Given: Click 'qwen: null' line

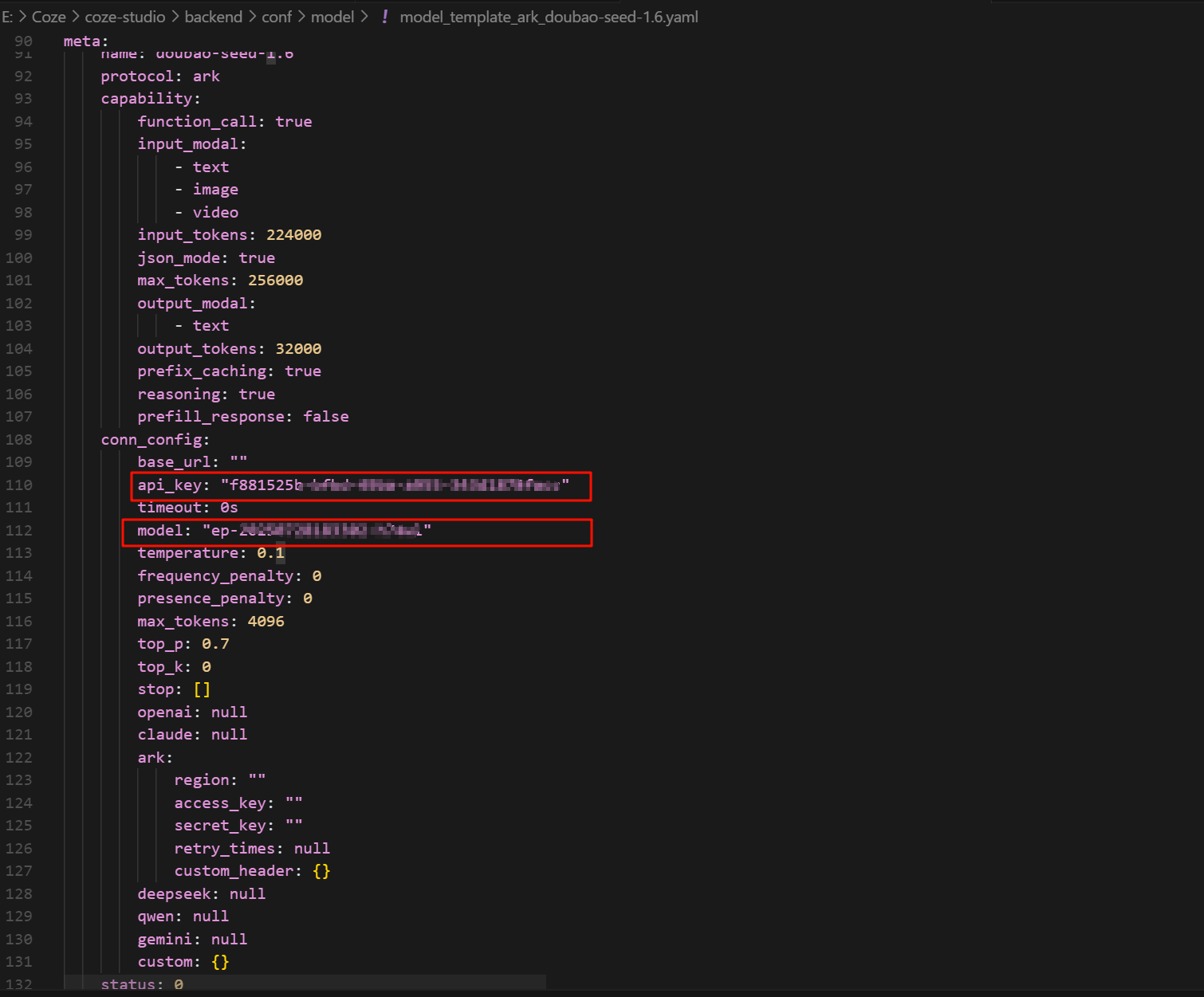Looking at the screenshot, I should 183,917.
